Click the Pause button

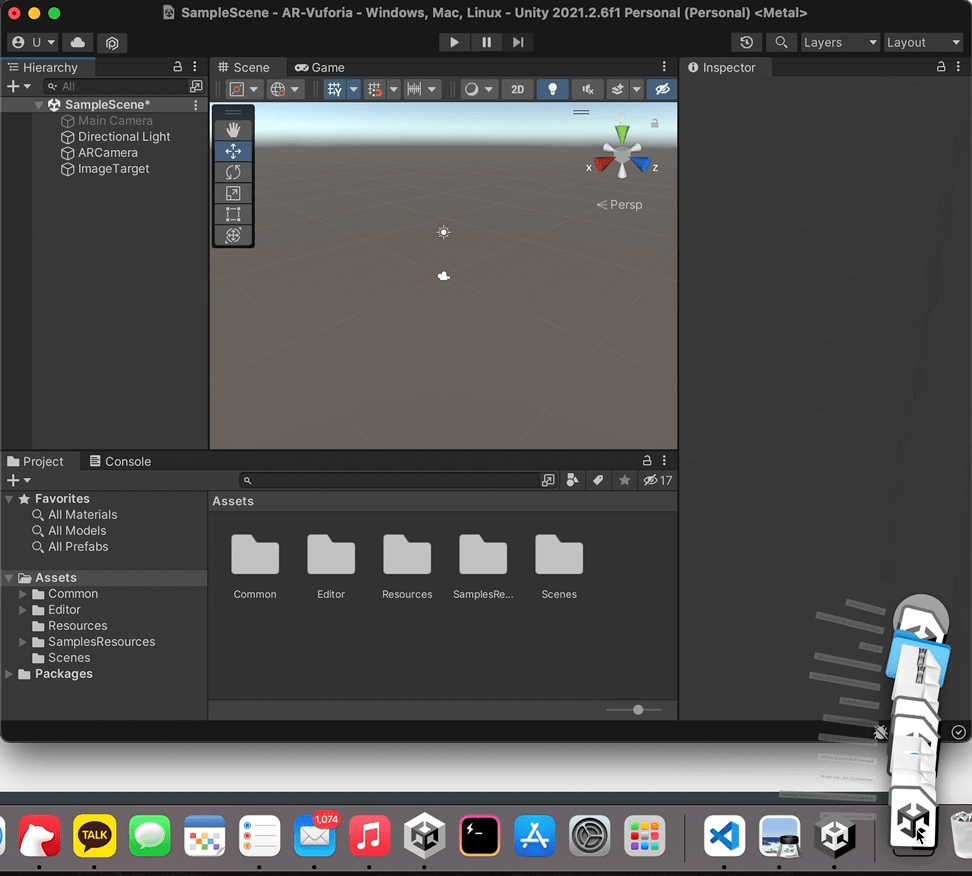click(486, 42)
